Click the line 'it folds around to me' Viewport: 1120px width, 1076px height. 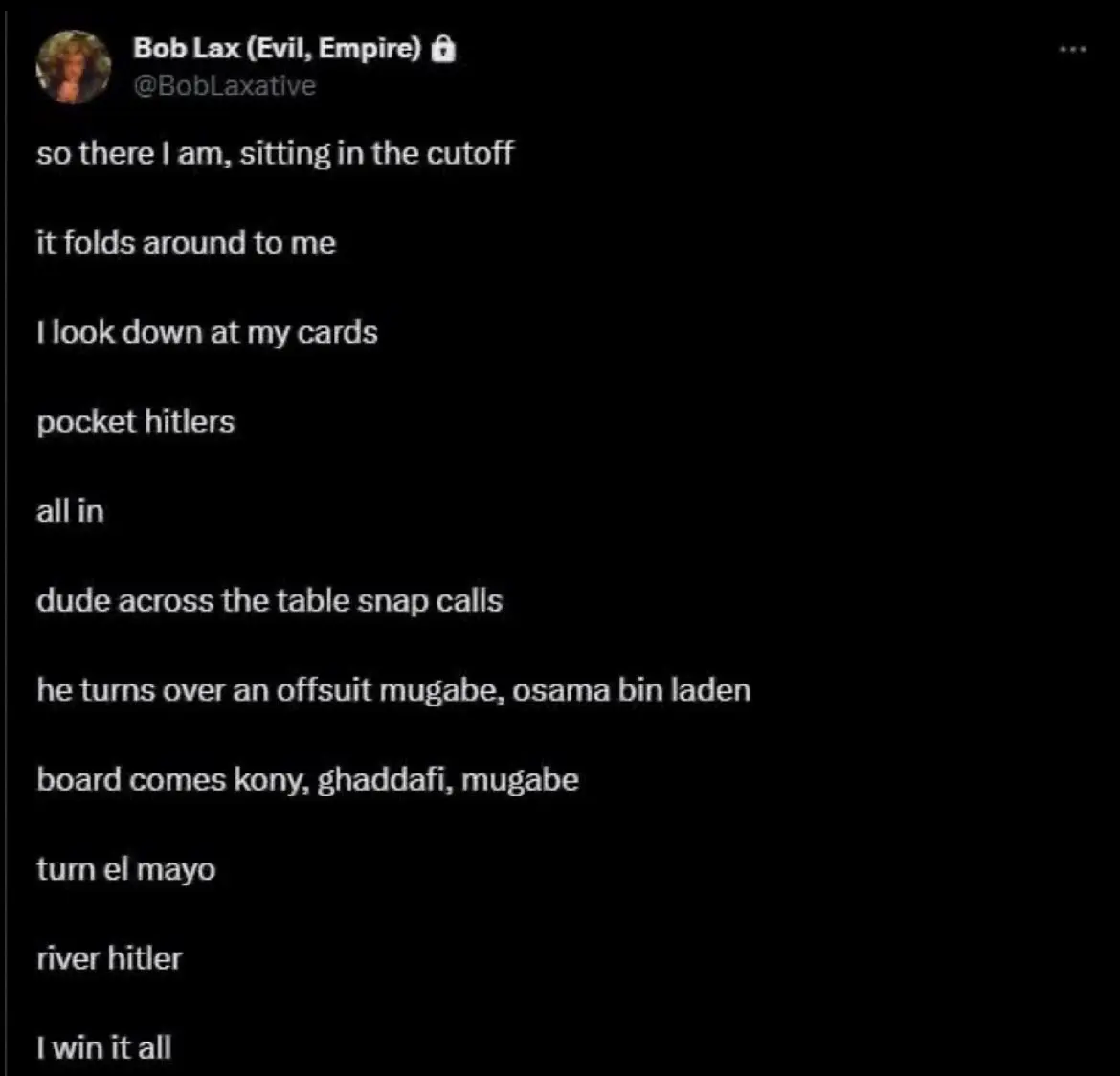click(187, 243)
